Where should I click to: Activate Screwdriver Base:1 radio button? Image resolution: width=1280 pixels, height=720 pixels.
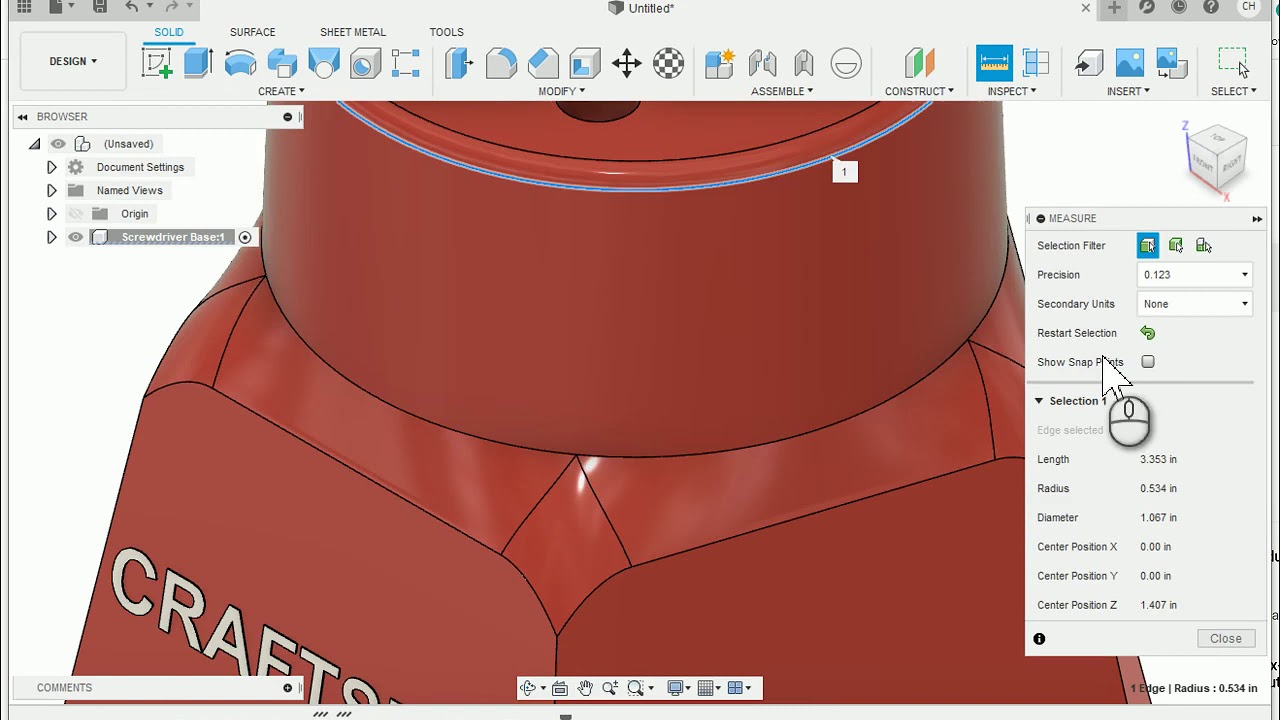coord(245,237)
